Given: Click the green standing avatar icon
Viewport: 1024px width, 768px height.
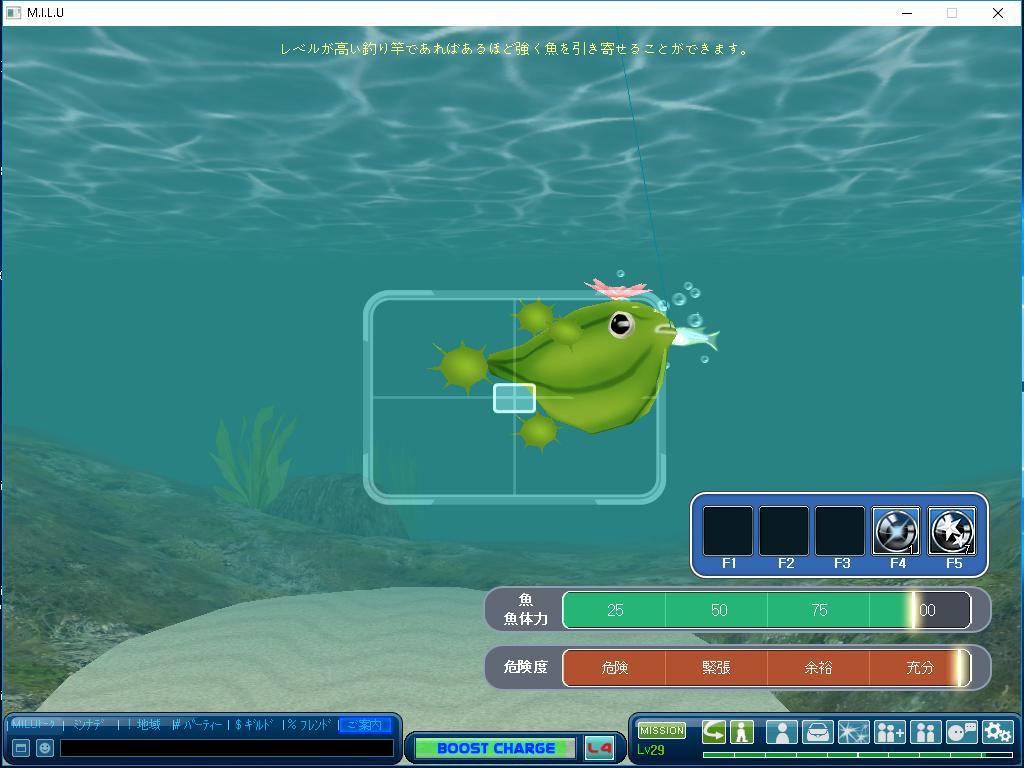Looking at the screenshot, I should 741,732.
